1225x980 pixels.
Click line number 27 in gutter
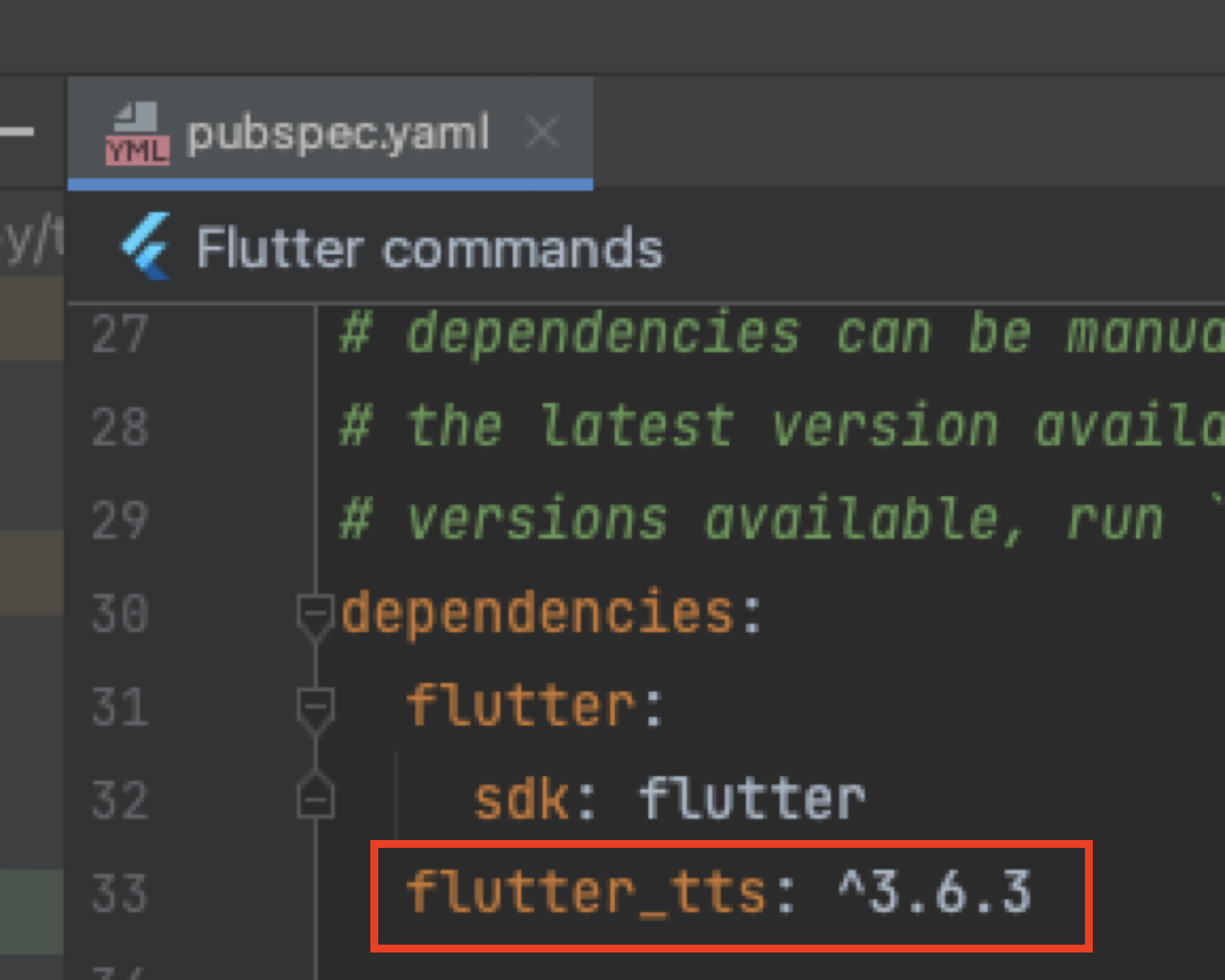[120, 334]
